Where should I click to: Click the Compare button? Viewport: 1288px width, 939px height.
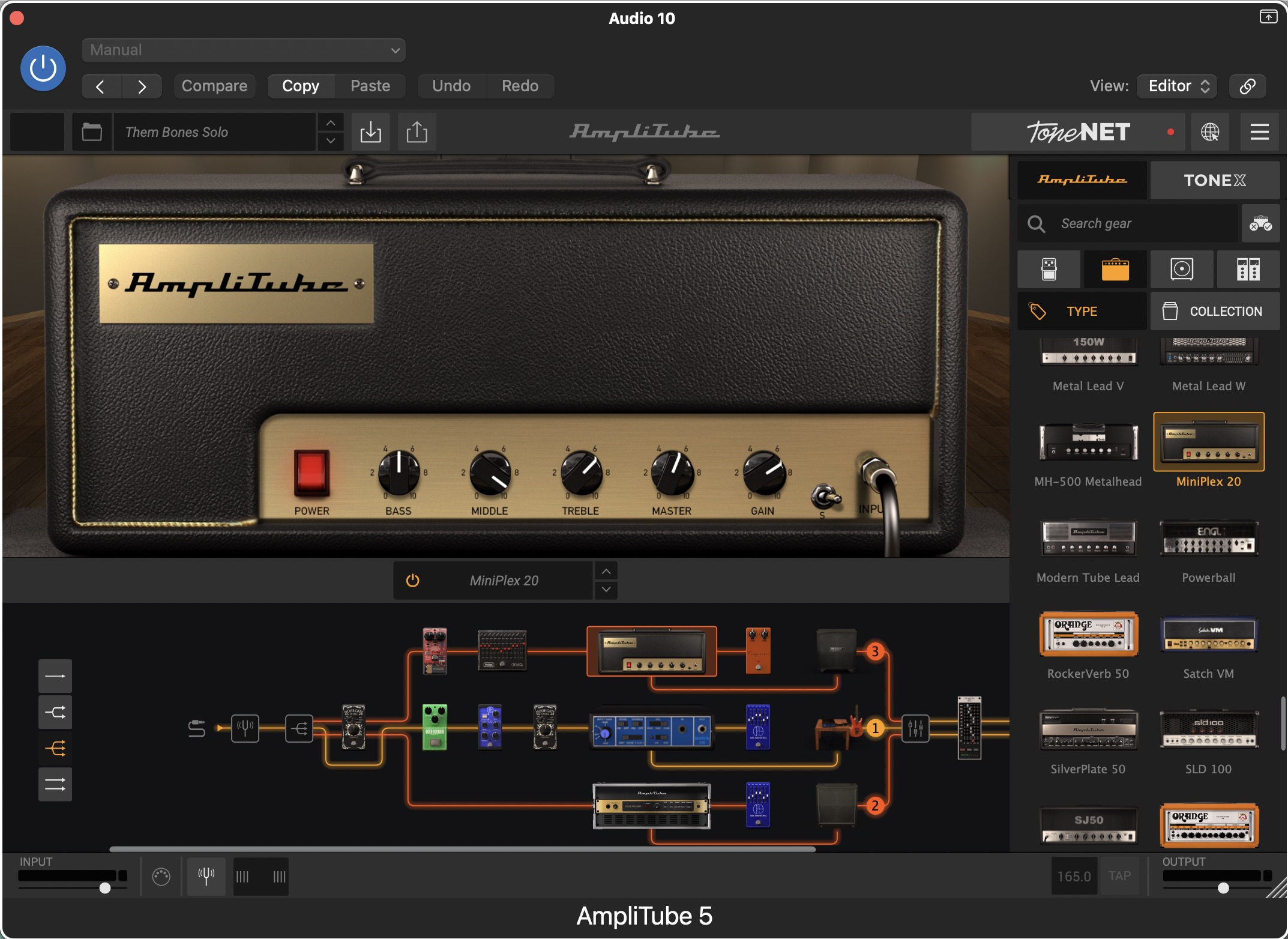coord(214,86)
